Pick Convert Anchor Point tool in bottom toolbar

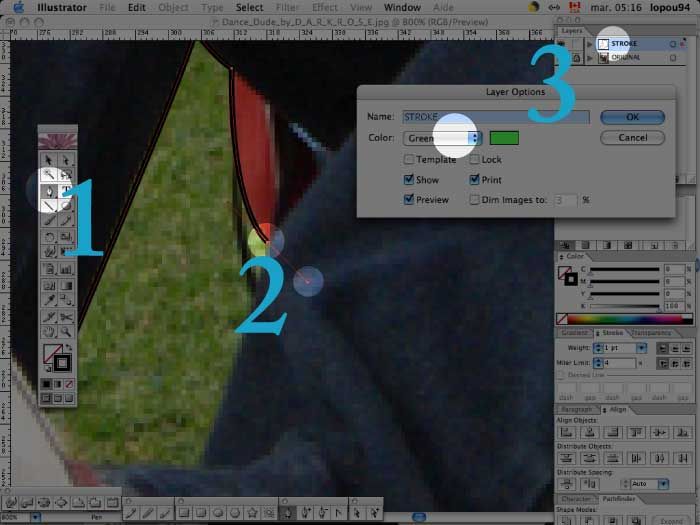(339, 512)
